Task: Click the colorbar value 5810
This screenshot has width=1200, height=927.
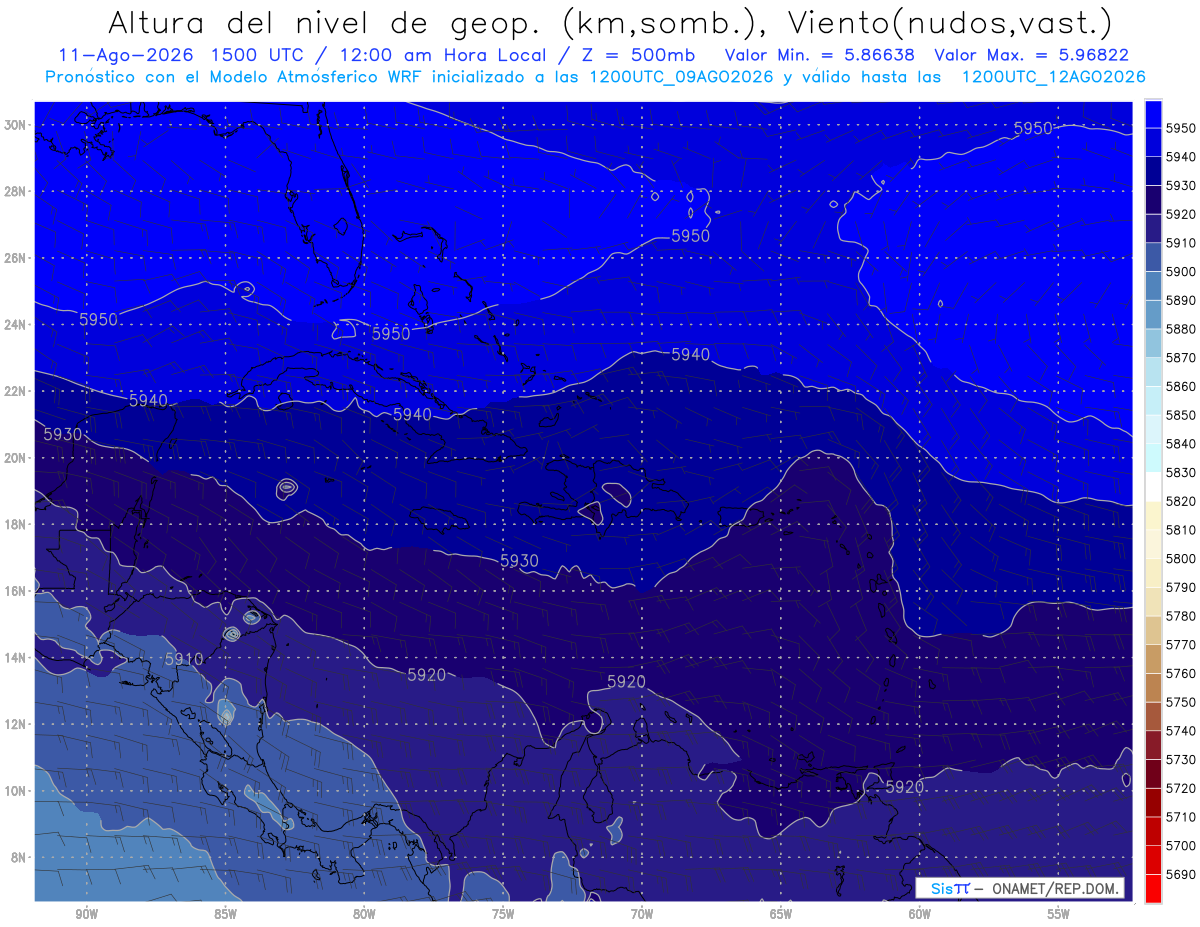Action: click(1181, 529)
